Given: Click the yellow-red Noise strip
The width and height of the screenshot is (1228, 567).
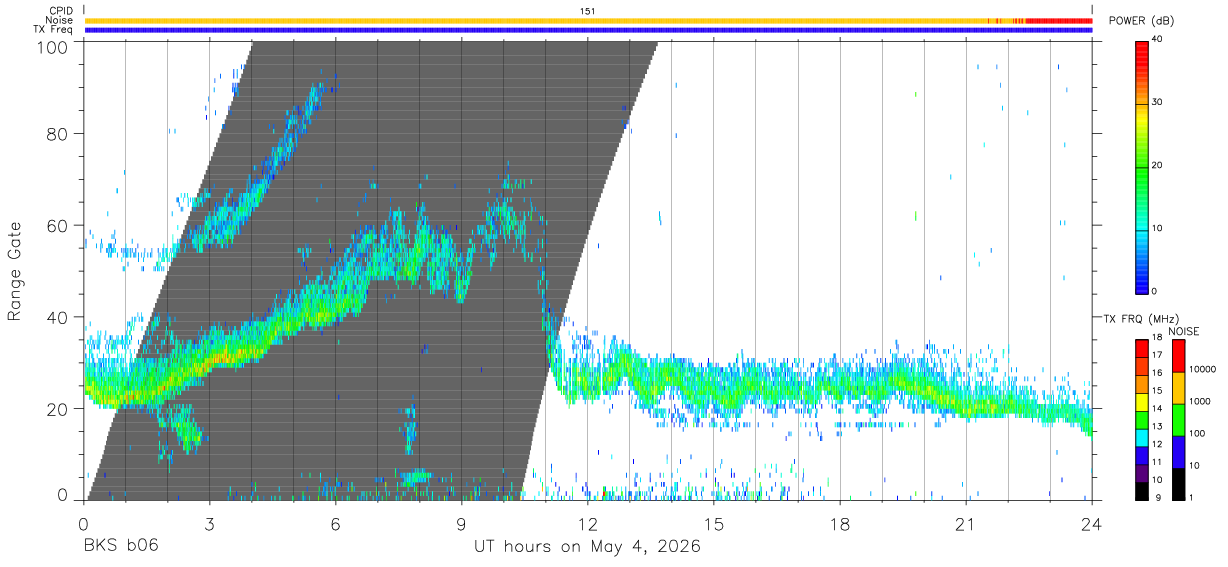Looking at the screenshot, I should [x=588, y=20].
